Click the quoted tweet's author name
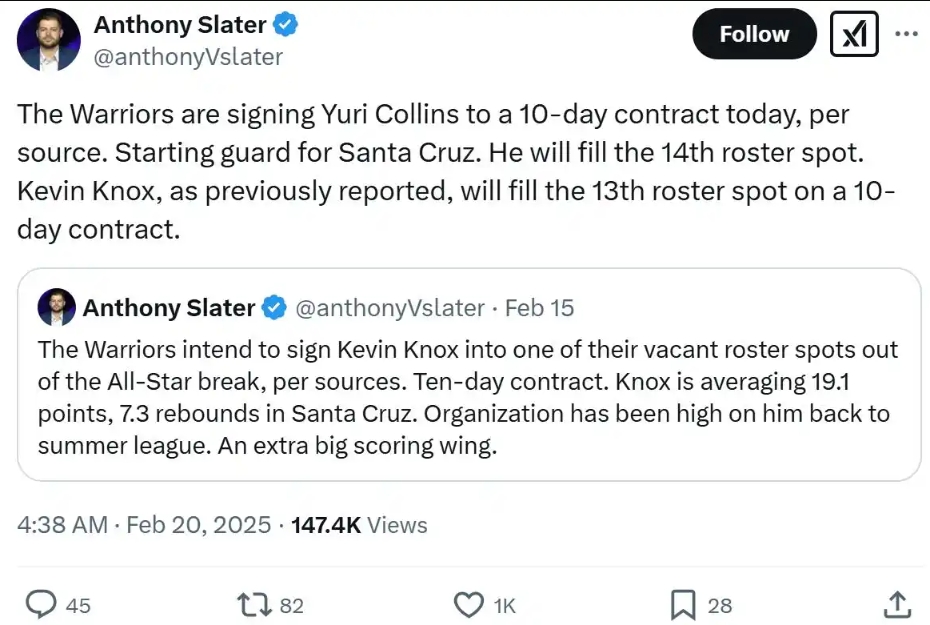Screen dimensions: 930x625 [x=168, y=308]
